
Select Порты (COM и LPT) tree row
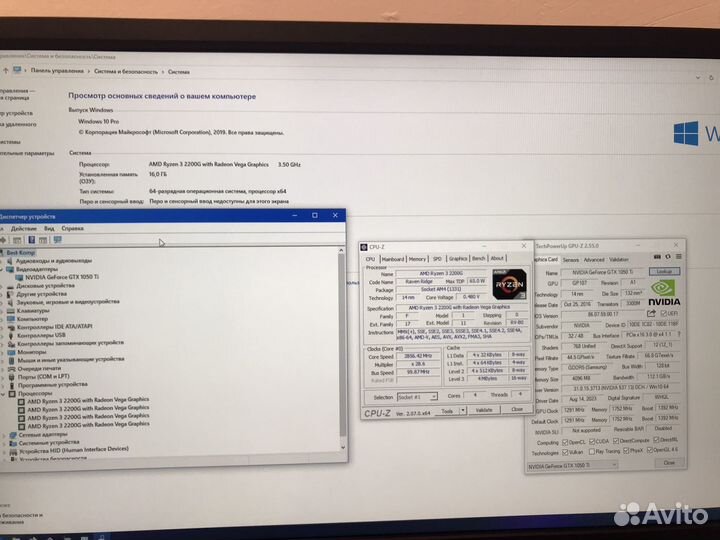tap(43, 377)
